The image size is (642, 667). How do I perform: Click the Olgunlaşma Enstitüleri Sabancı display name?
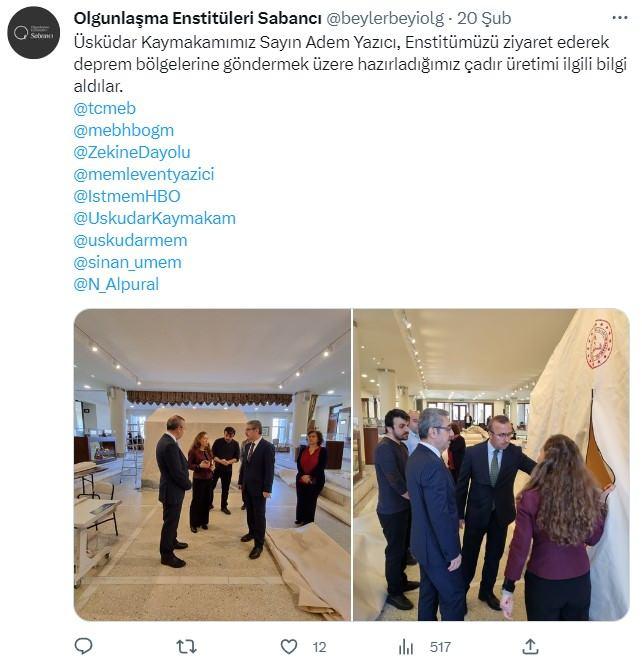pyautogui.click(x=197, y=18)
